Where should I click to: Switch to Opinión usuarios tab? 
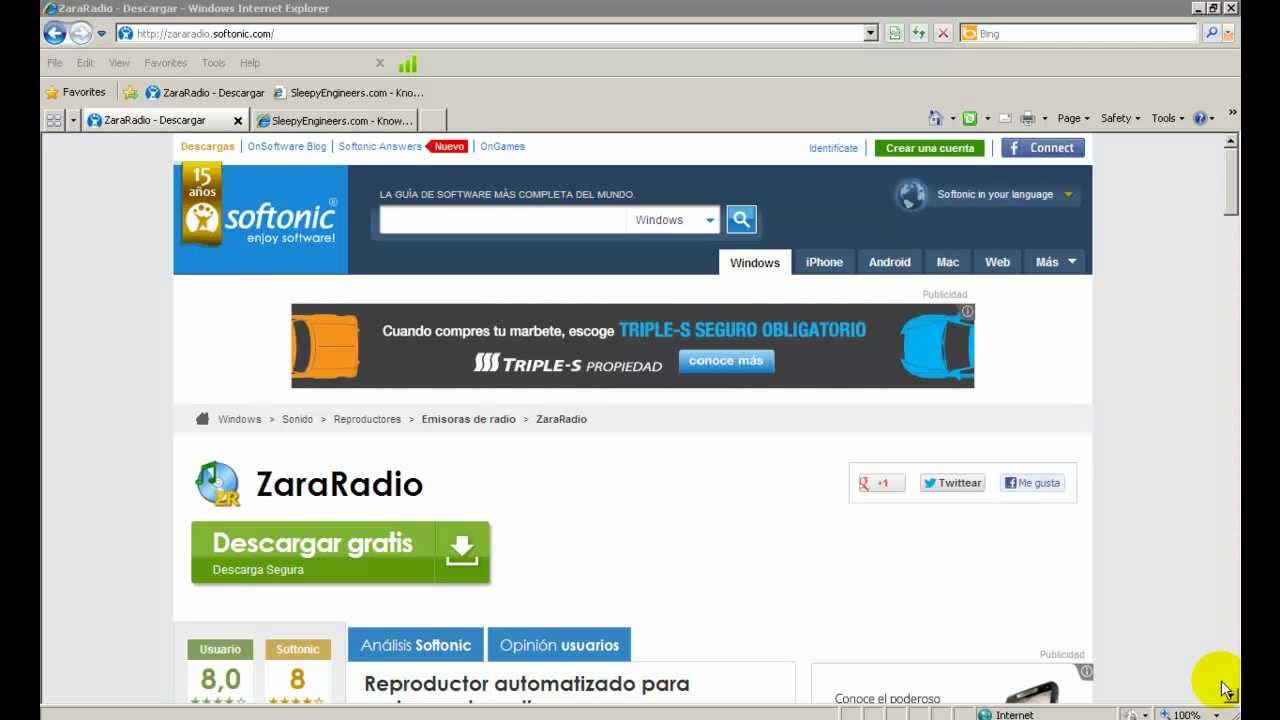tap(559, 645)
